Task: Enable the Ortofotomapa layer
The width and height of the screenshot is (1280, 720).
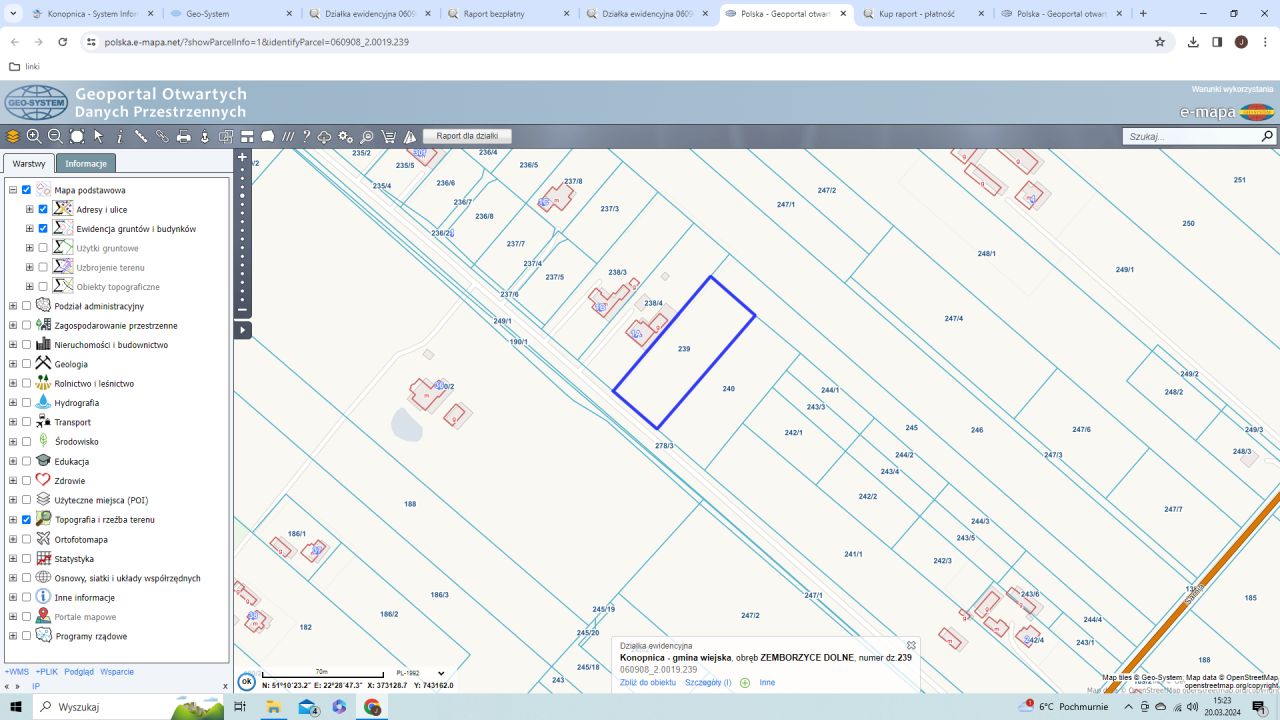Action: (27, 539)
